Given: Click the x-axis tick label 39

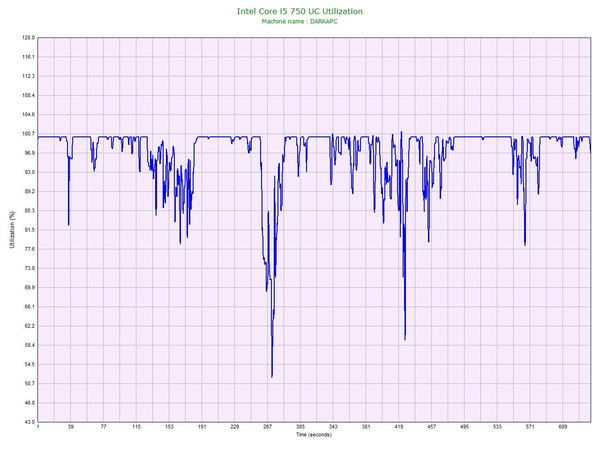Looking at the screenshot, I should tap(70, 427).
